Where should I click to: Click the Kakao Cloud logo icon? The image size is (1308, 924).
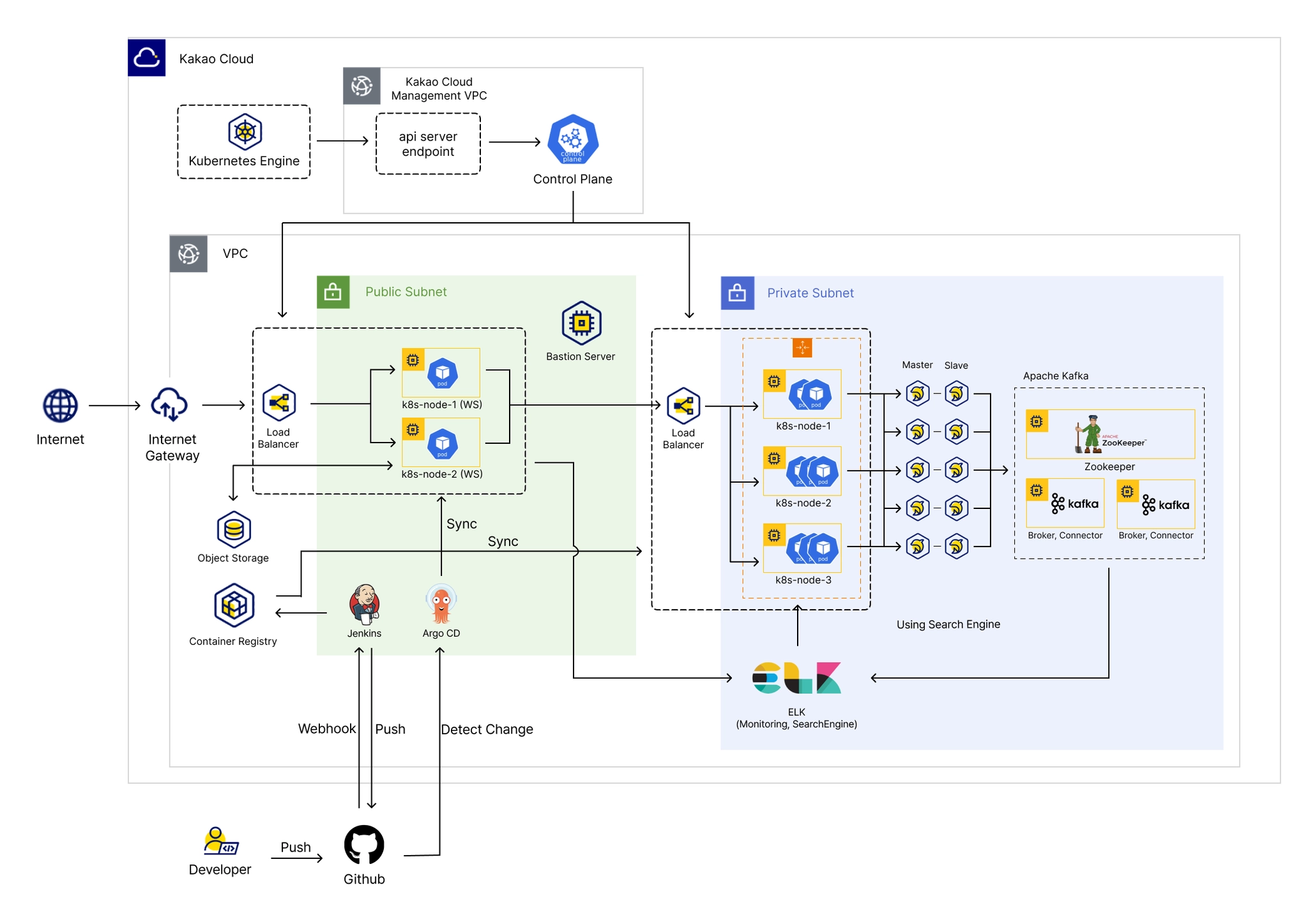(146, 57)
